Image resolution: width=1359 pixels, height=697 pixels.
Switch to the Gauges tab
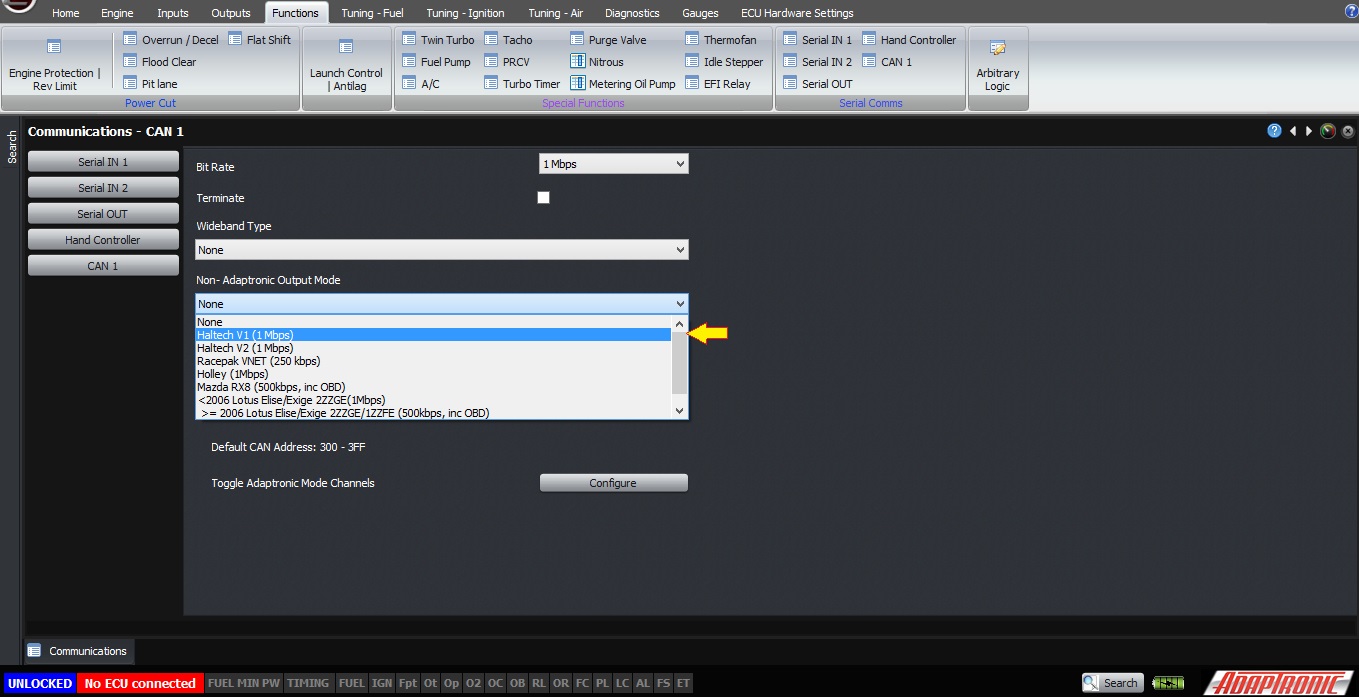coord(700,13)
